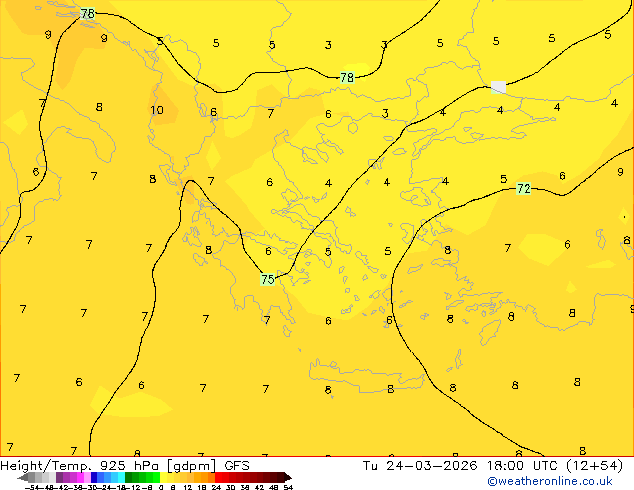Pick the dark blue swatch in color legend
The image size is (634, 490).
click(94, 477)
